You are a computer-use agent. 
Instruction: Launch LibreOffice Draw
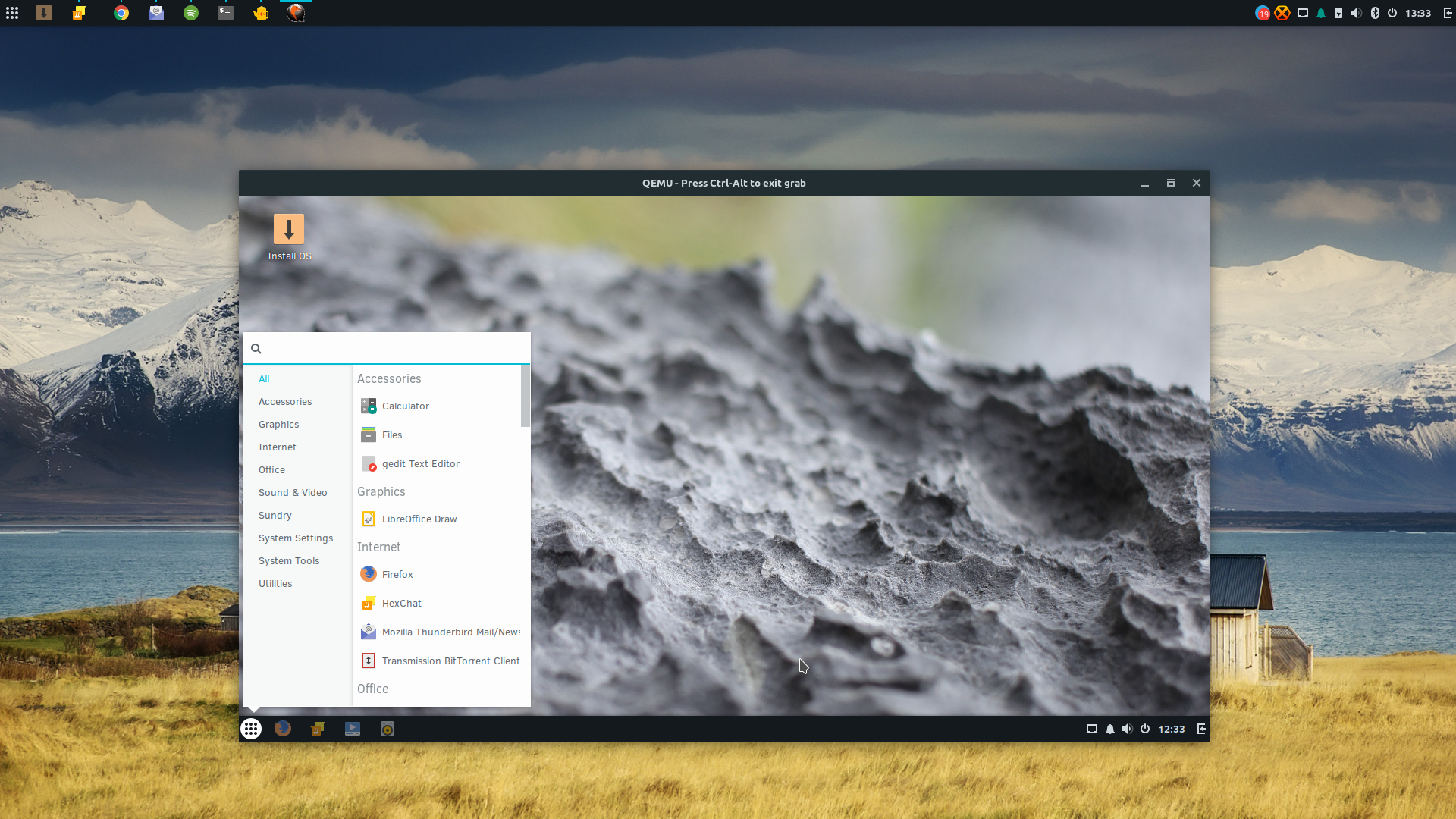(x=437, y=519)
